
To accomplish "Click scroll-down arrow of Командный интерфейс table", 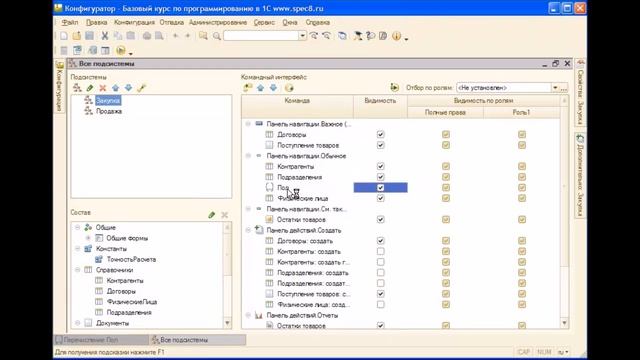I will coord(564,323).
